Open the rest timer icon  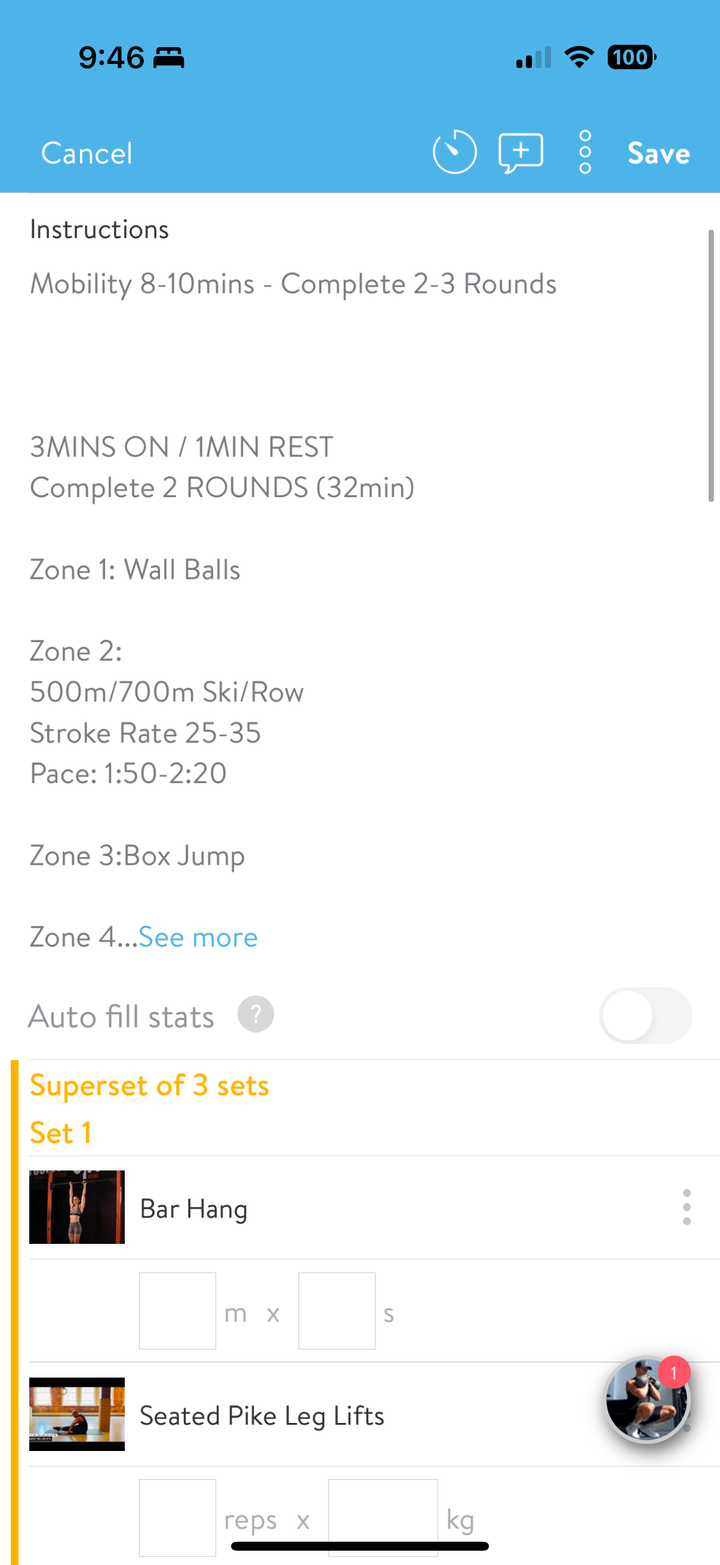pyautogui.click(x=454, y=153)
